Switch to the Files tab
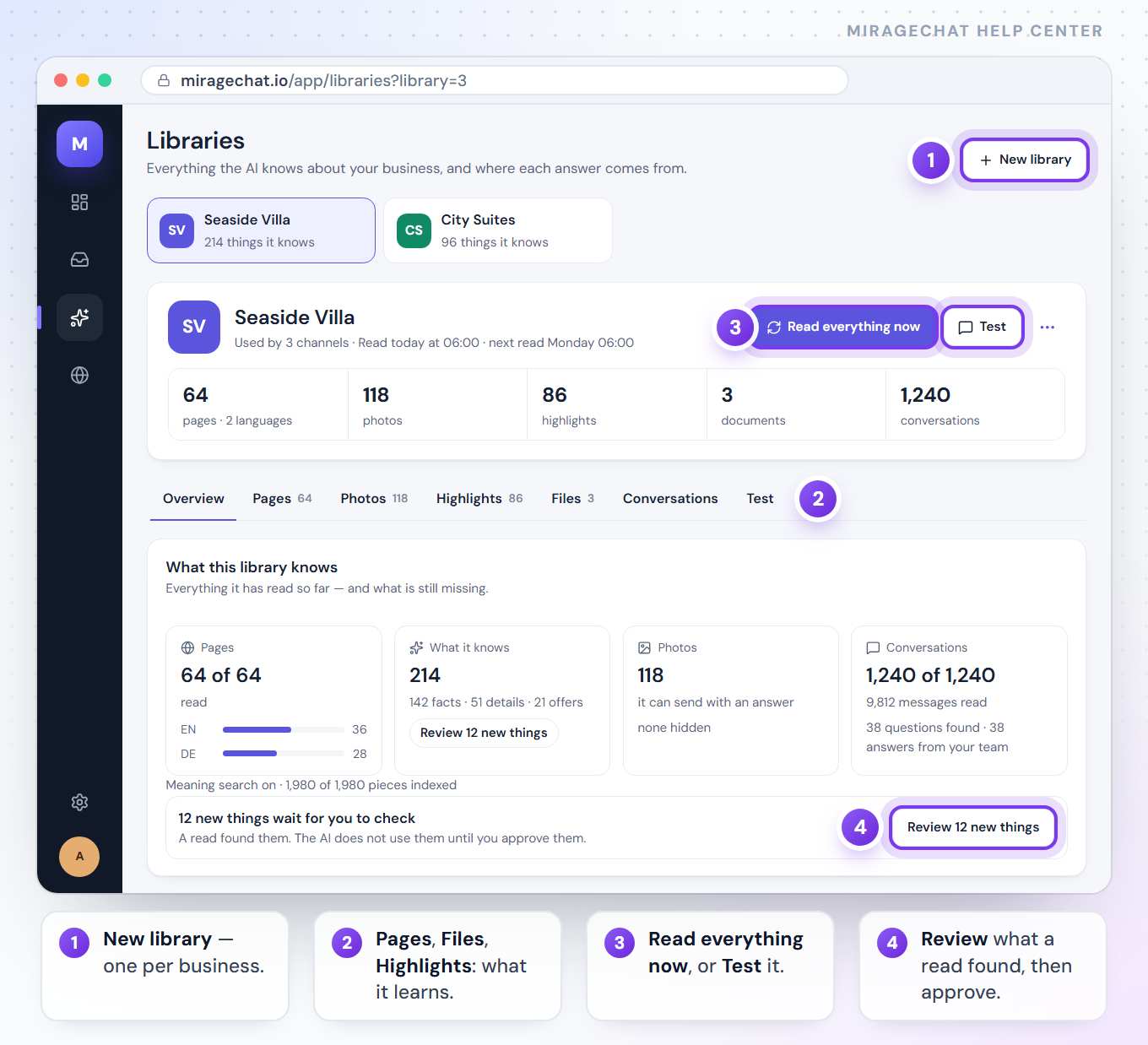The width and height of the screenshot is (1148, 1045). click(573, 499)
